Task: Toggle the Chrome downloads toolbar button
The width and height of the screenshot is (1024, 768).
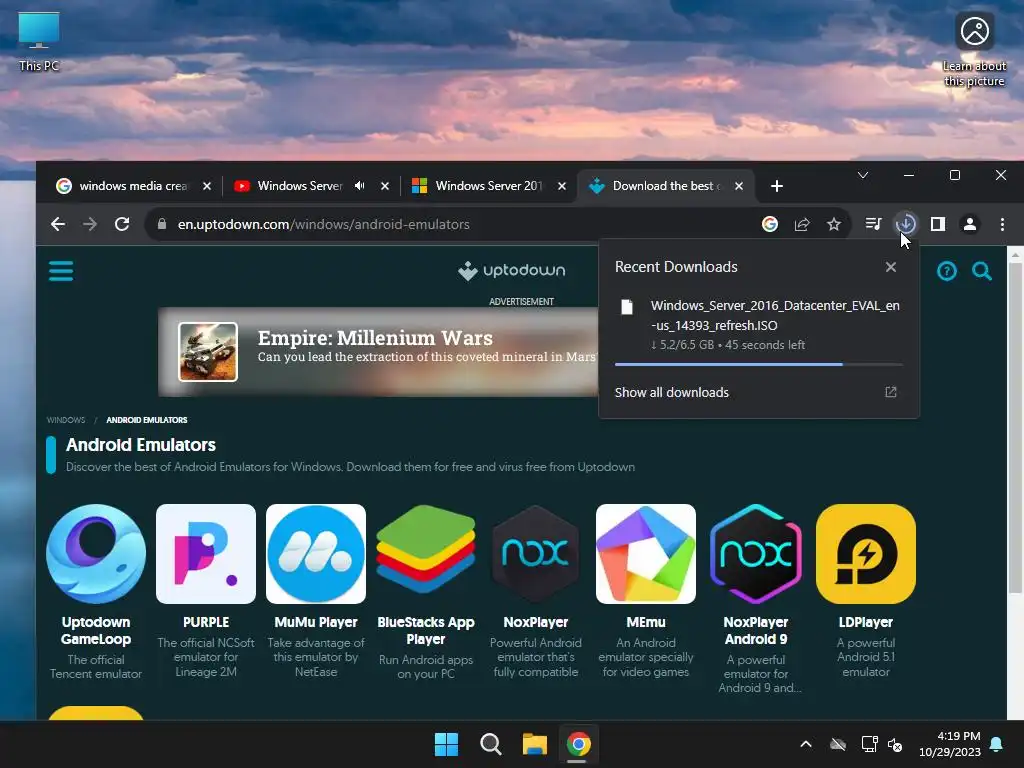Action: pos(906,224)
